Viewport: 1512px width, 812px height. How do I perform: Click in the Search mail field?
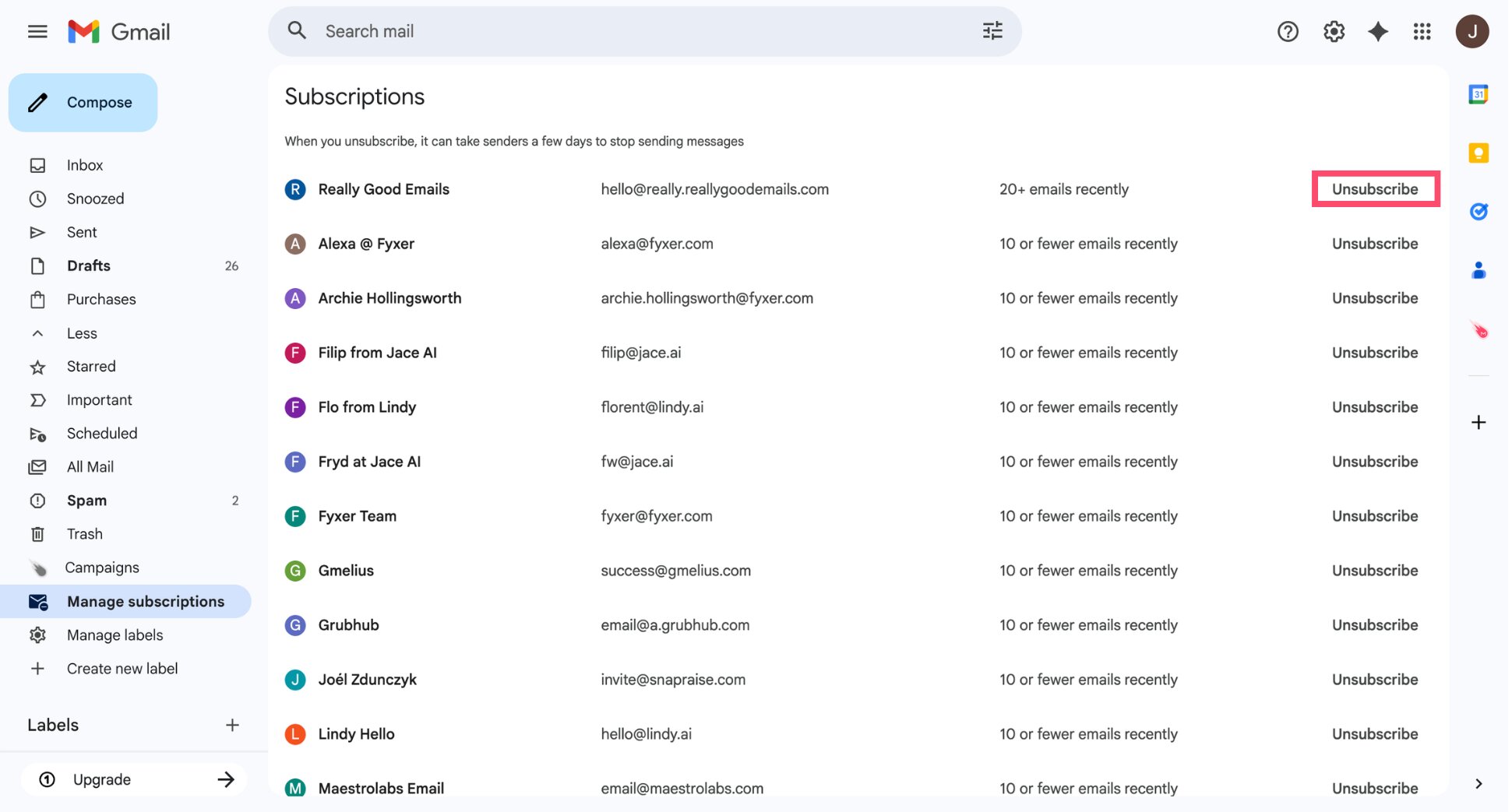click(645, 31)
